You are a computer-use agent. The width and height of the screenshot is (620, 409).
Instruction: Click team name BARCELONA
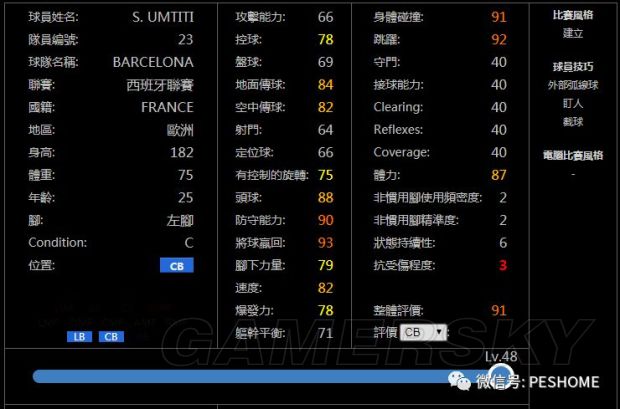[x=153, y=62]
